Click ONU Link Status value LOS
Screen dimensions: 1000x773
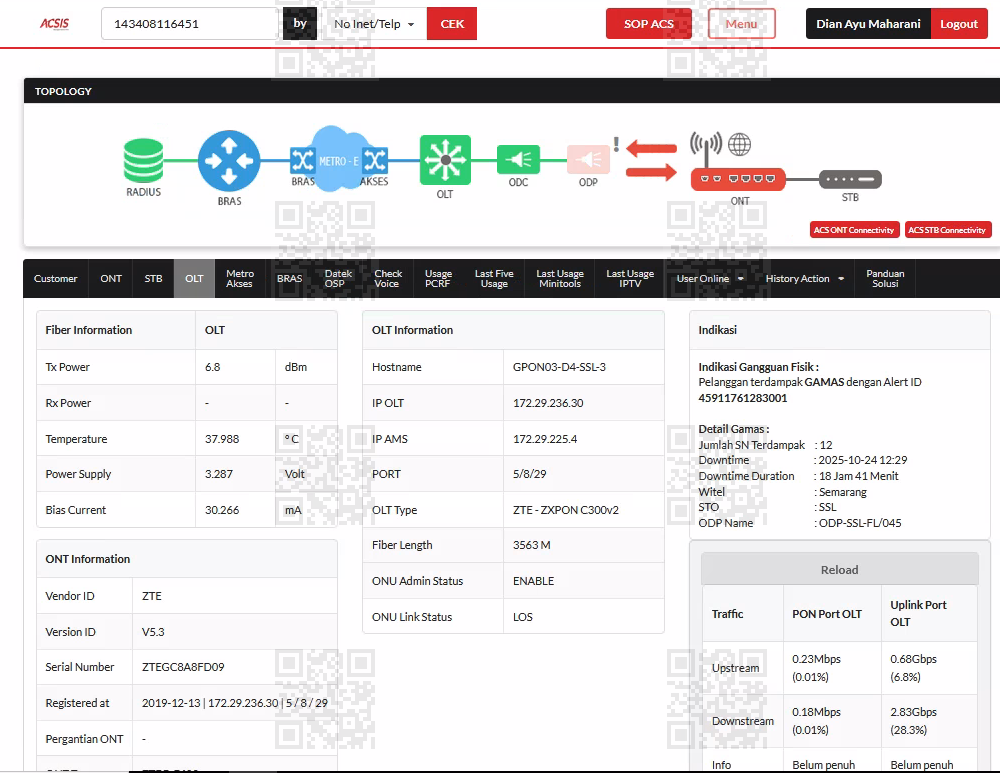(522, 617)
